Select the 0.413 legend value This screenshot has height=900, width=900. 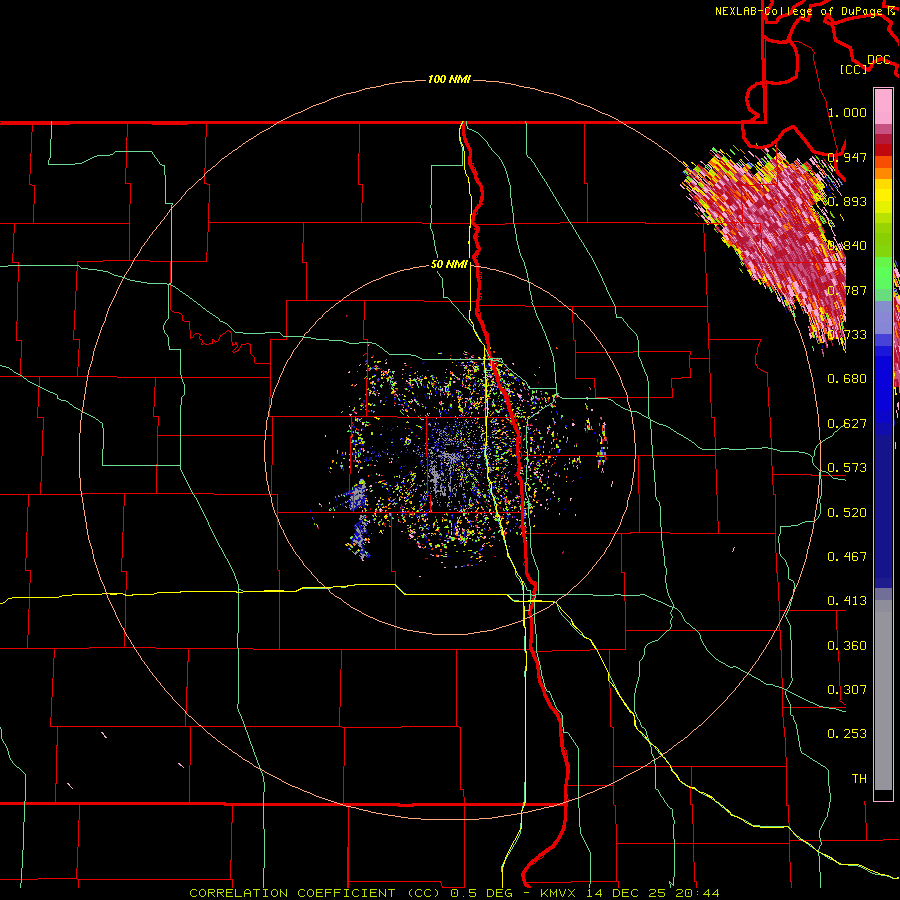point(847,600)
